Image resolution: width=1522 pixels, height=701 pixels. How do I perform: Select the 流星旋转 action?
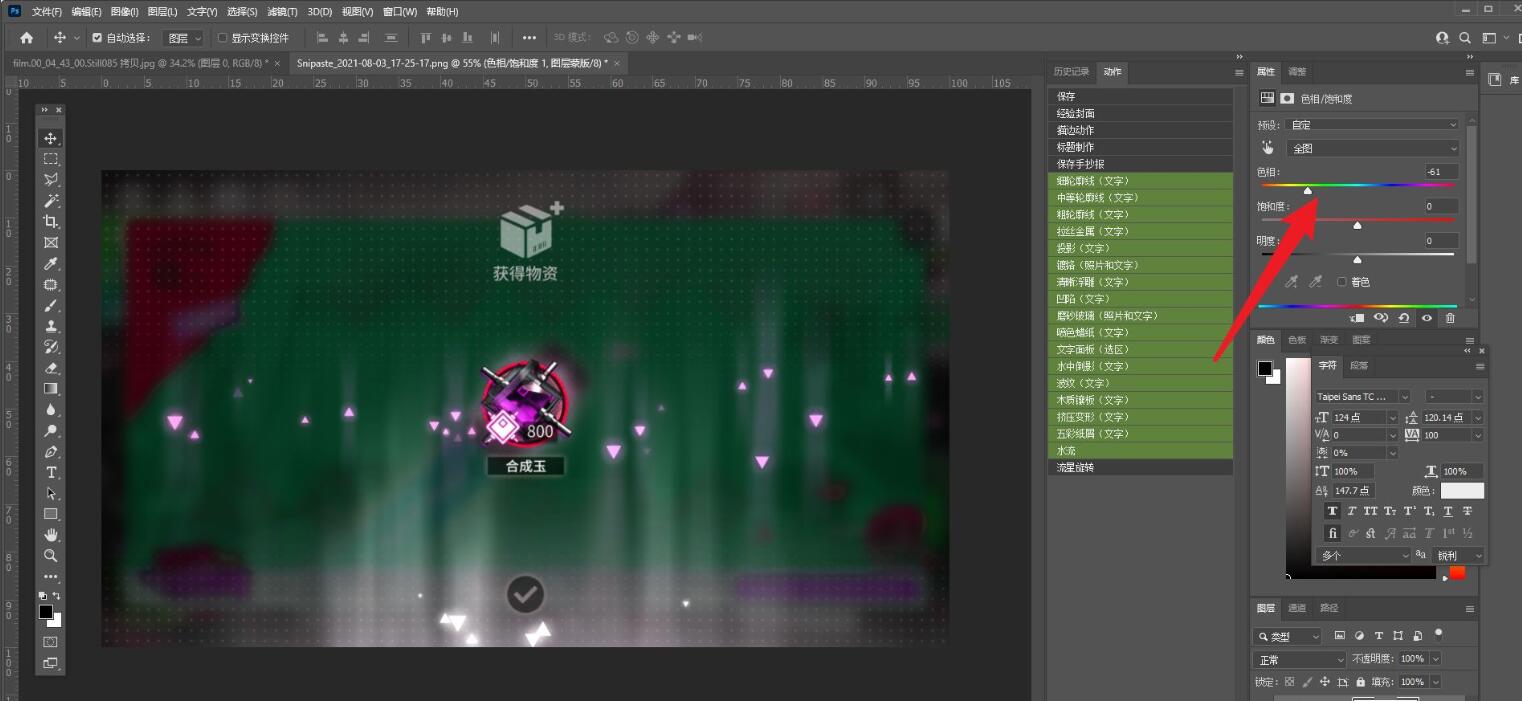pyautogui.click(x=1140, y=468)
